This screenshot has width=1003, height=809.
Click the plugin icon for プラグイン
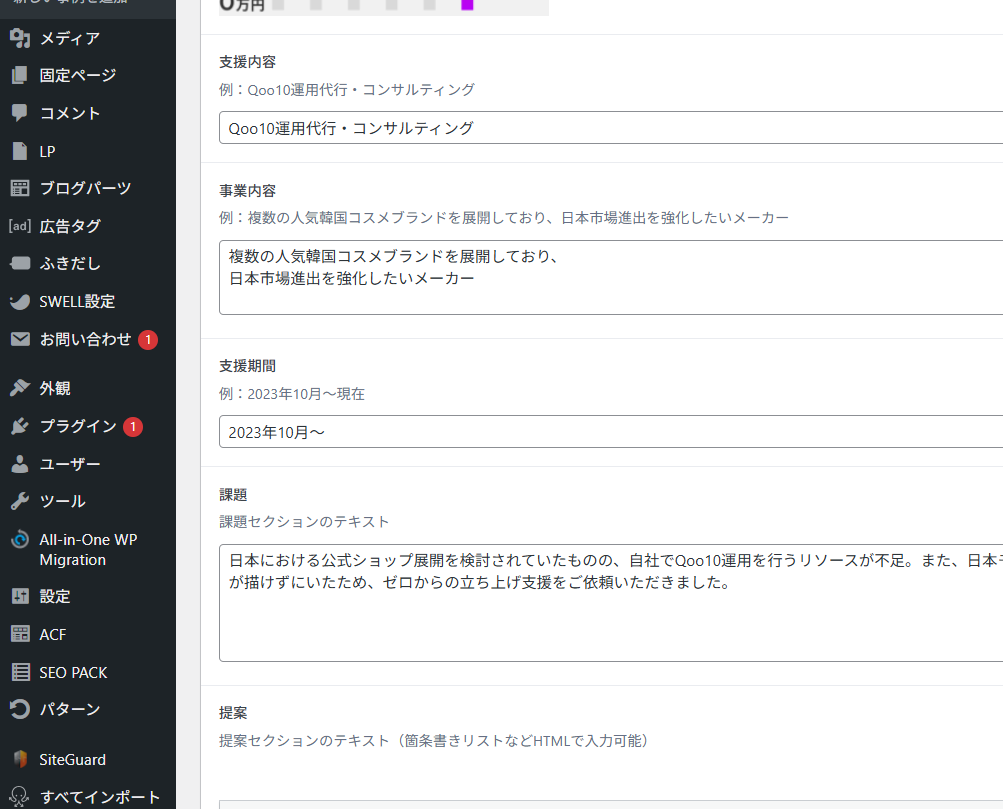(x=19, y=426)
